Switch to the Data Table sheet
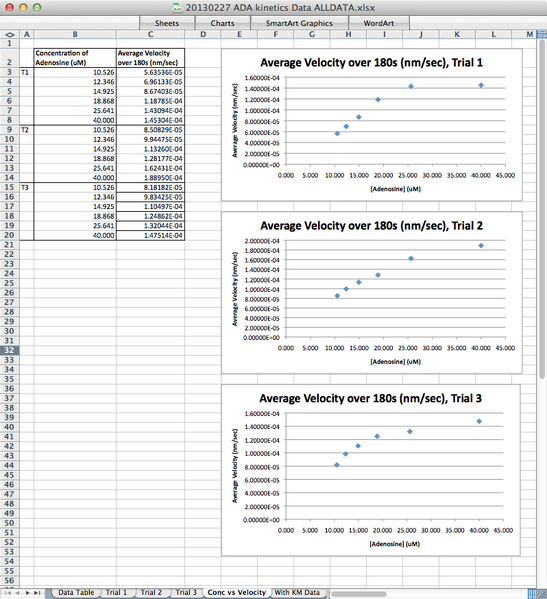Screen dimensions: 547x599 click(76, 593)
